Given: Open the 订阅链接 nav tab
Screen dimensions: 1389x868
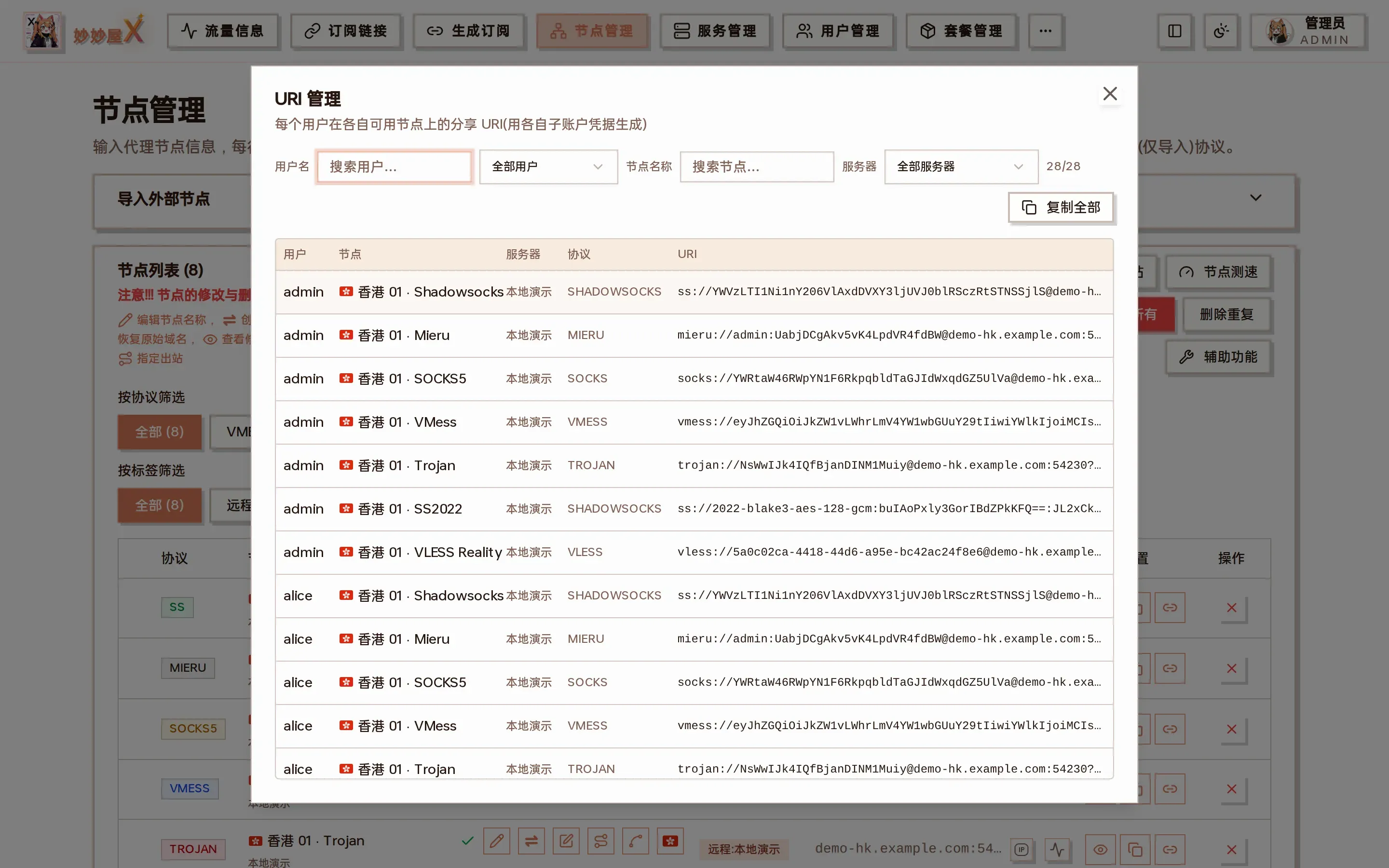Looking at the screenshot, I should 346,31.
